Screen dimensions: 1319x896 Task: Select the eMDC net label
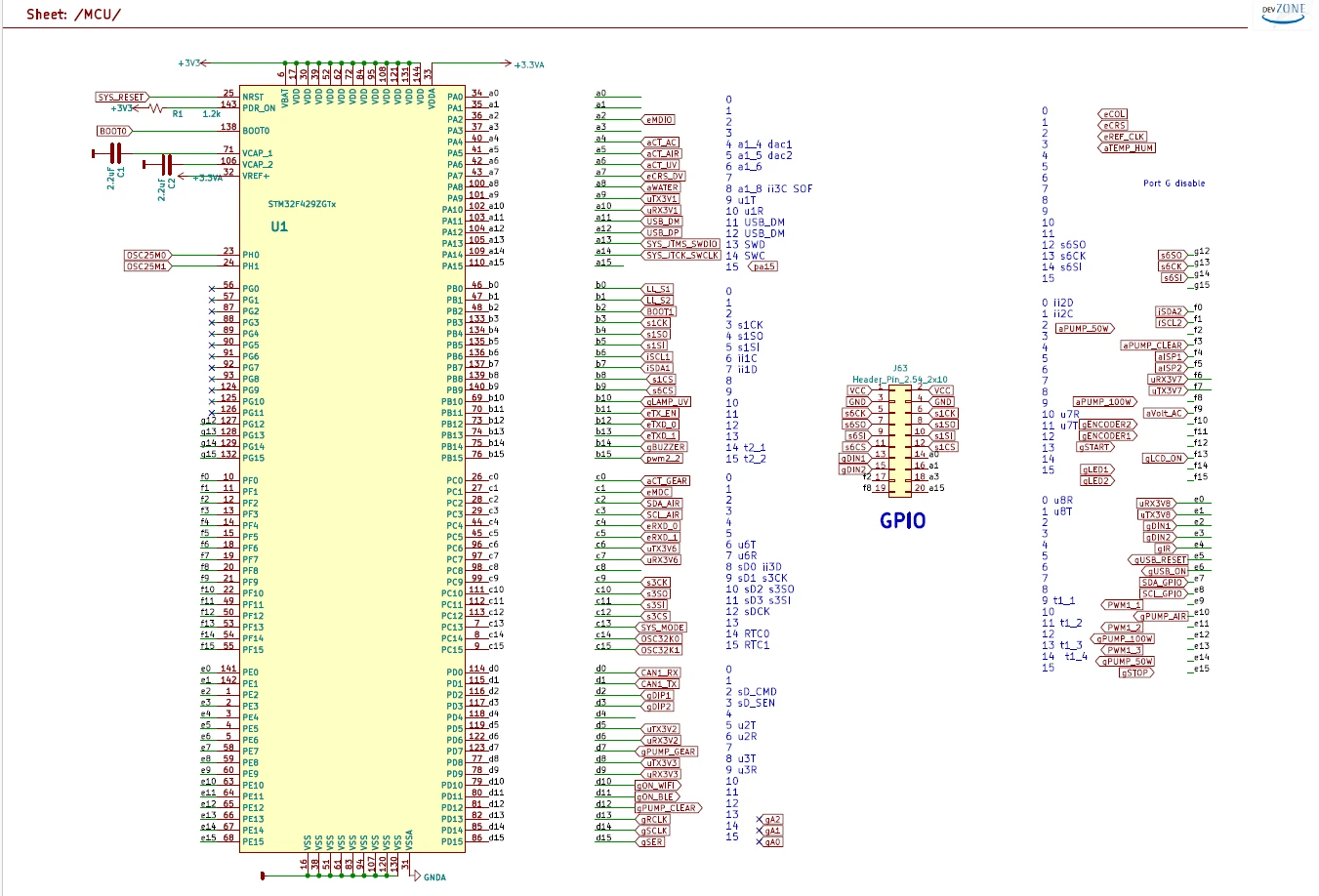point(657,492)
